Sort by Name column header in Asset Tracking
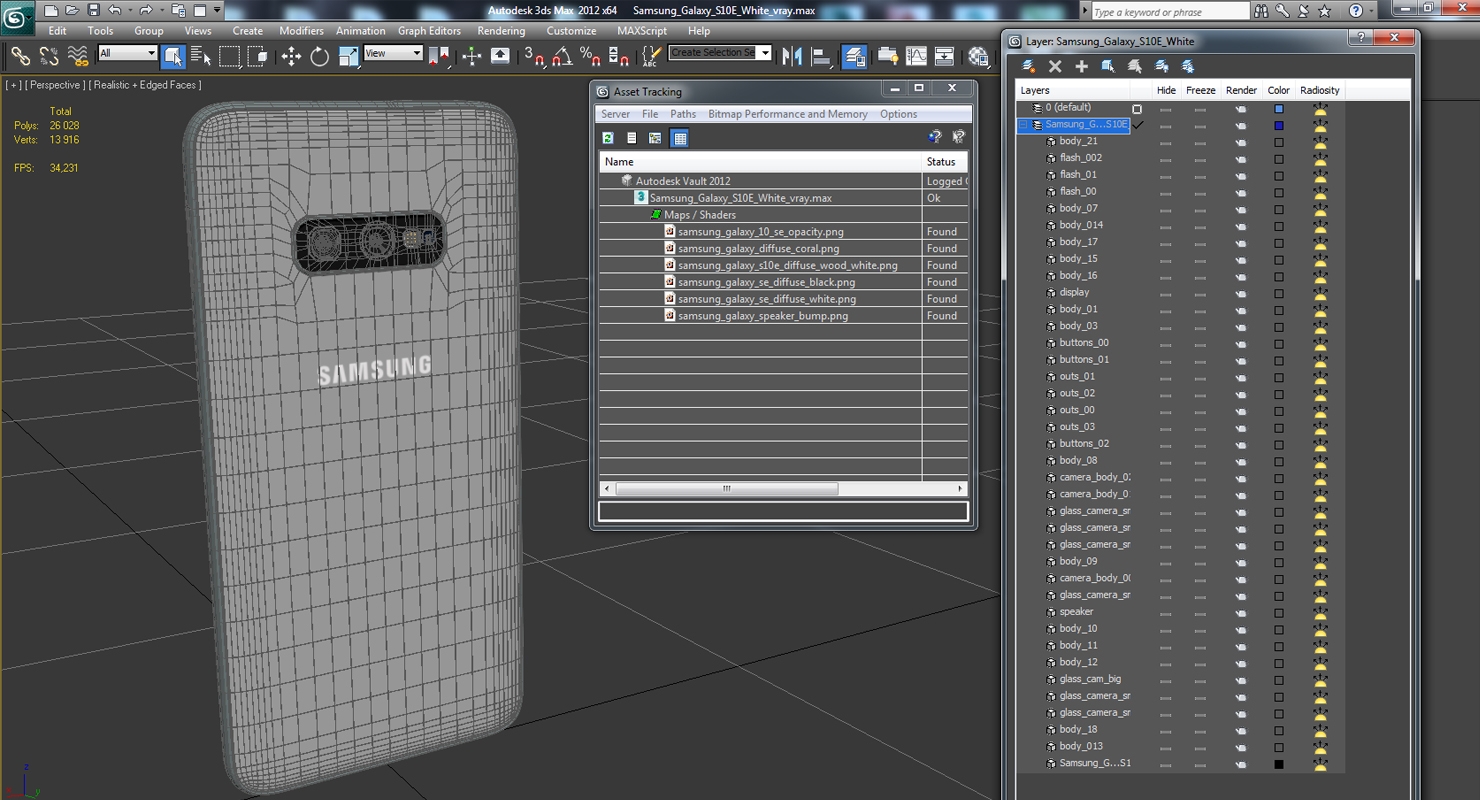 [761, 162]
